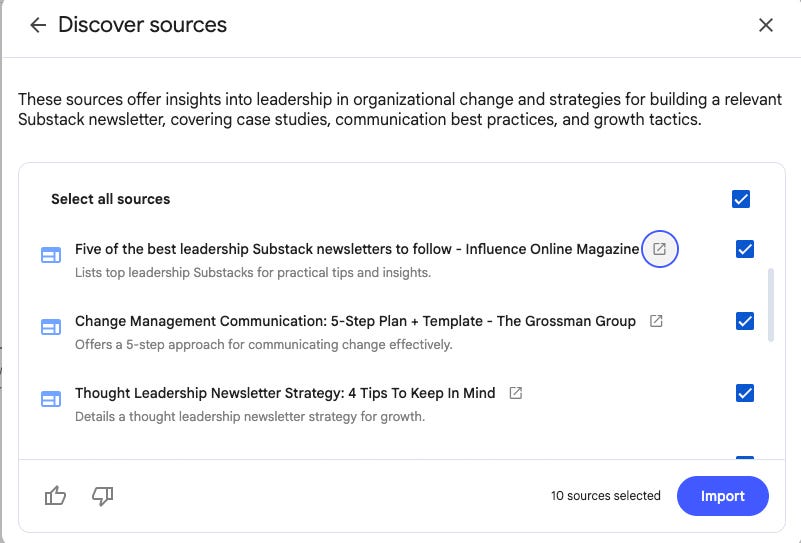Click the 10 sources selected label
Viewport: 801px width, 543px height.
[605, 496]
